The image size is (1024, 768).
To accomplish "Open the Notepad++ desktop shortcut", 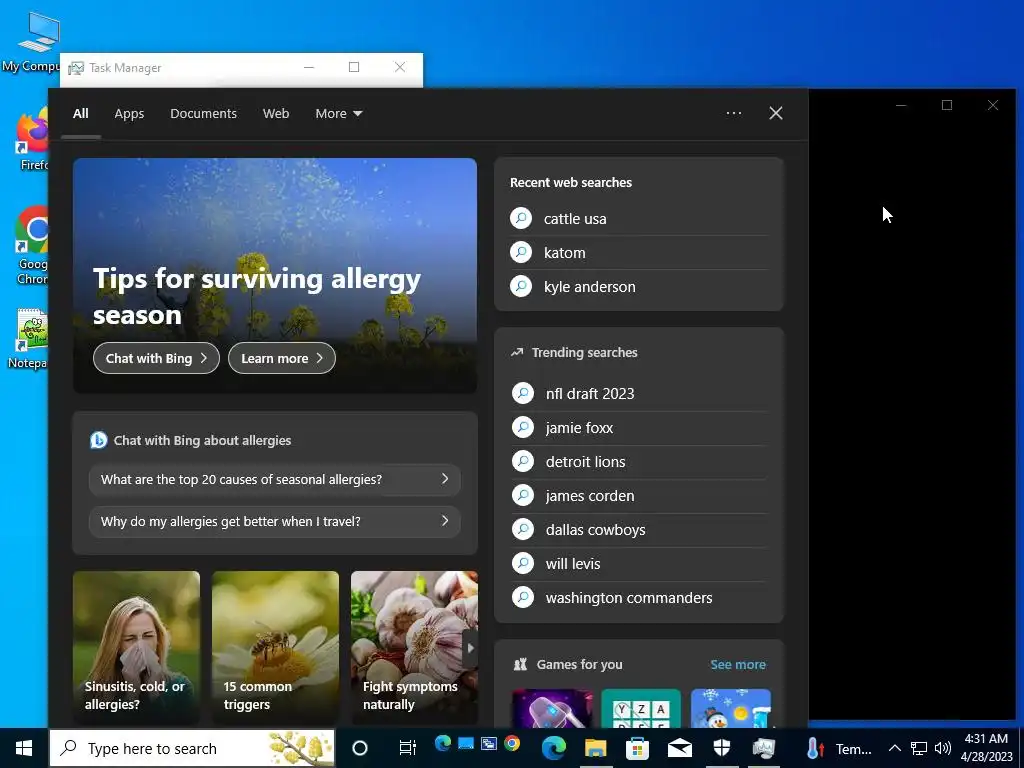I will click(29, 340).
